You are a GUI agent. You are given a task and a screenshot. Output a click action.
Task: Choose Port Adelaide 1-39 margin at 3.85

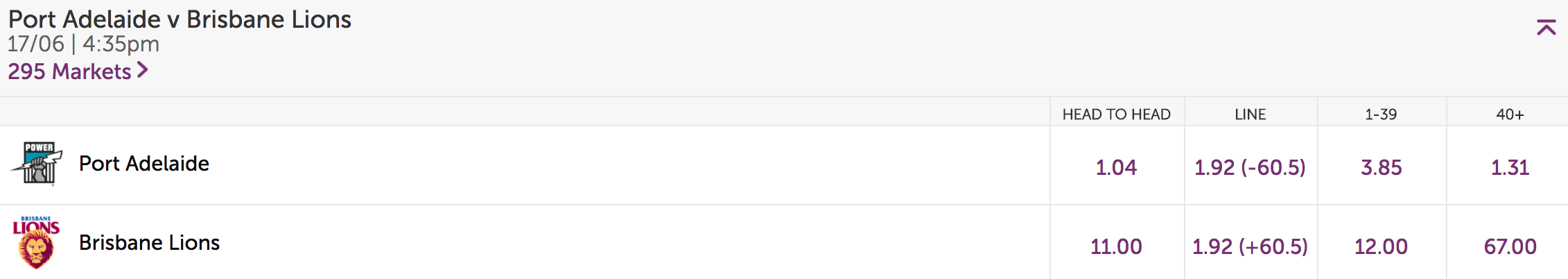(x=1381, y=167)
